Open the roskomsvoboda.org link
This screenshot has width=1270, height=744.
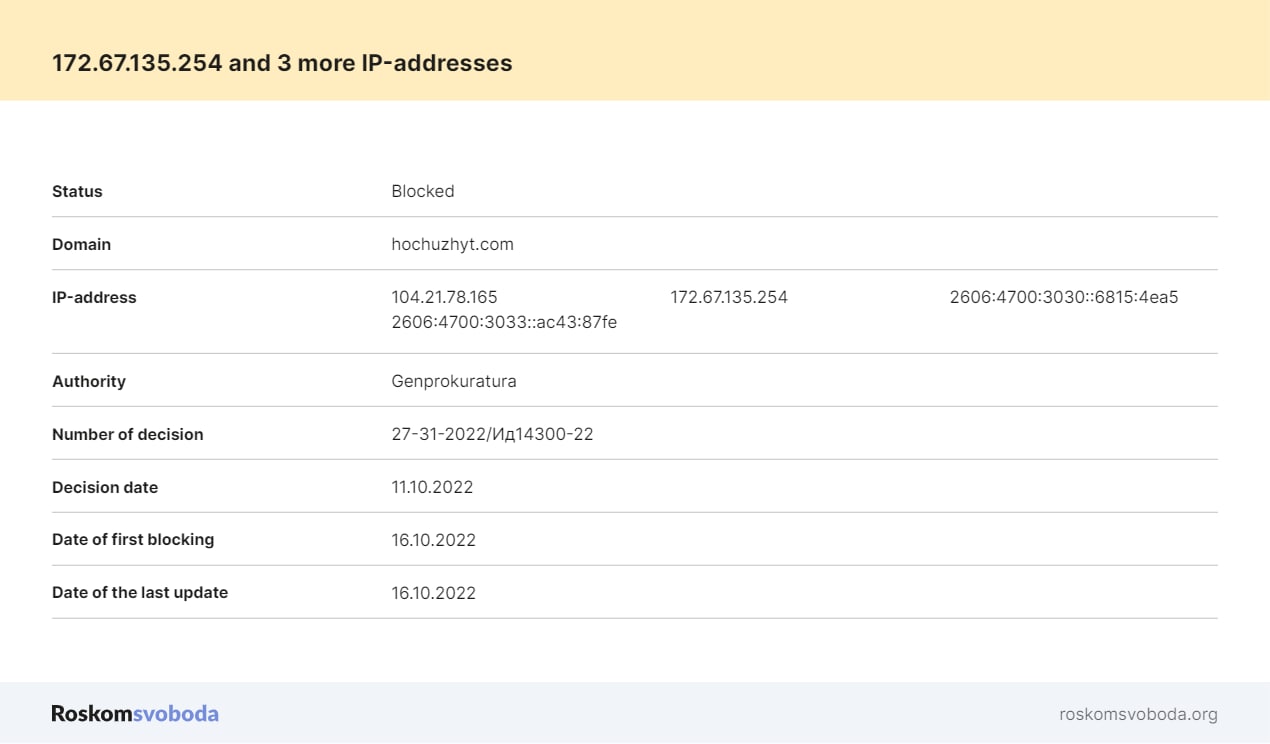(x=1138, y=714)
